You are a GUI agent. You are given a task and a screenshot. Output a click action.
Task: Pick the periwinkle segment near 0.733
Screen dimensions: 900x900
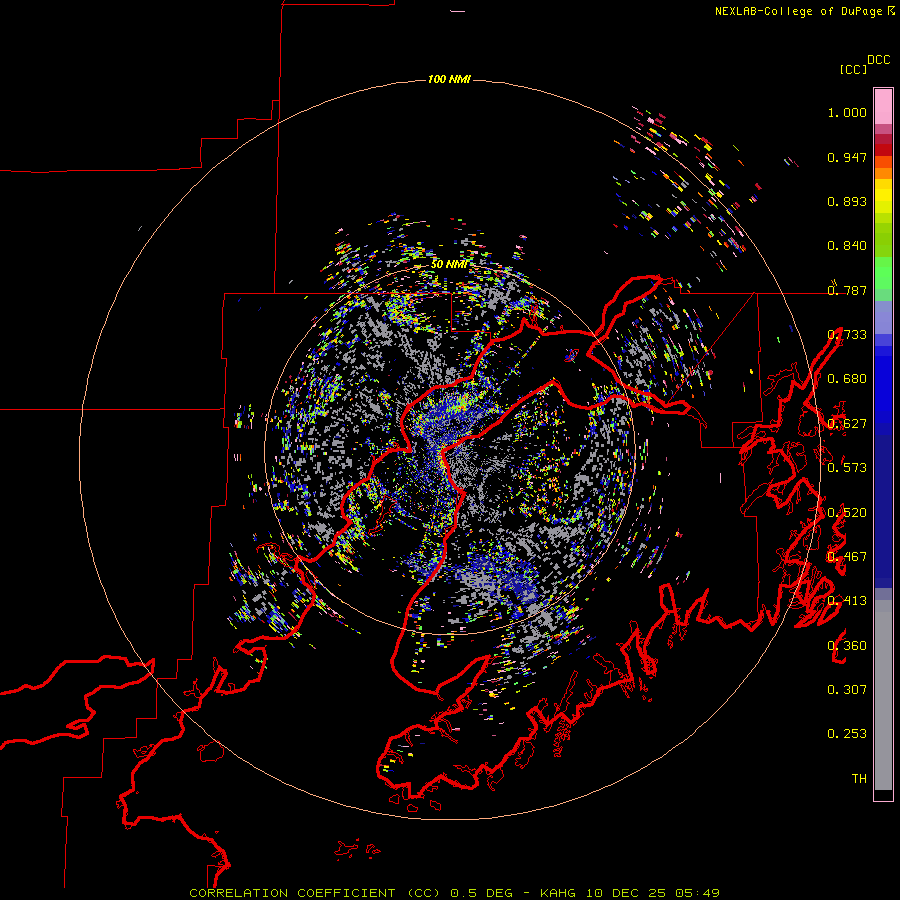tap(883, 317)
